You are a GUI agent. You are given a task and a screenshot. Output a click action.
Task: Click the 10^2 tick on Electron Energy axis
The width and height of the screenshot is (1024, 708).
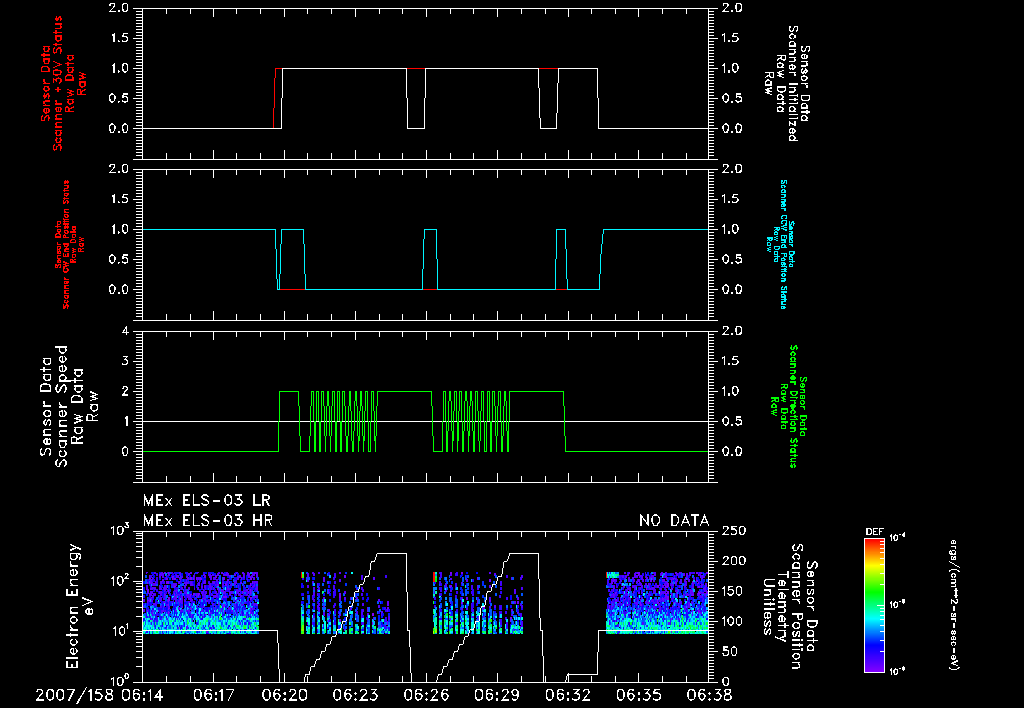tap(119, 581)
